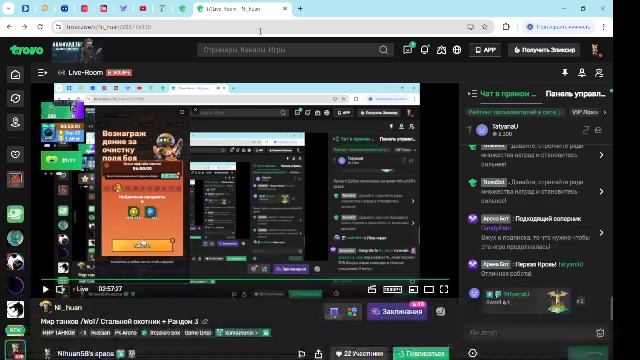Open the notifications bell
The image size is (640, 360).
click(424, 50)
